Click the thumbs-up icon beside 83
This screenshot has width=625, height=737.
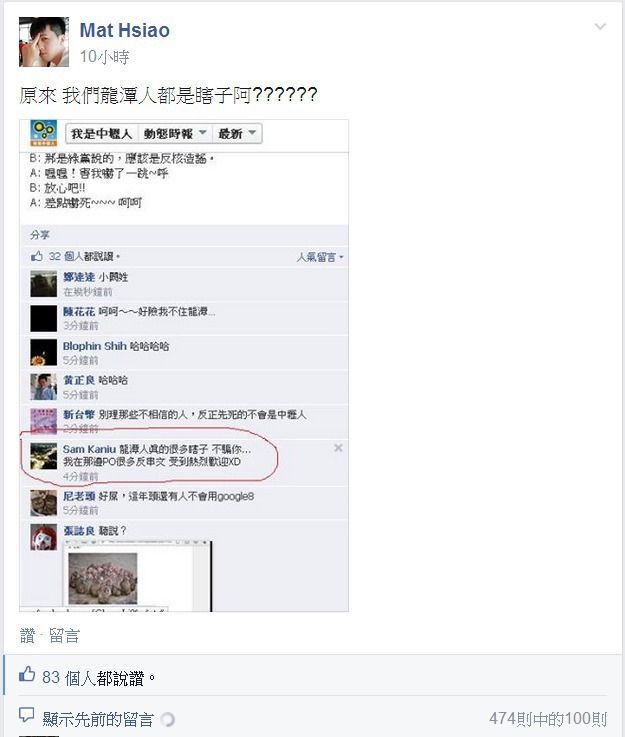tap(27, 674)
